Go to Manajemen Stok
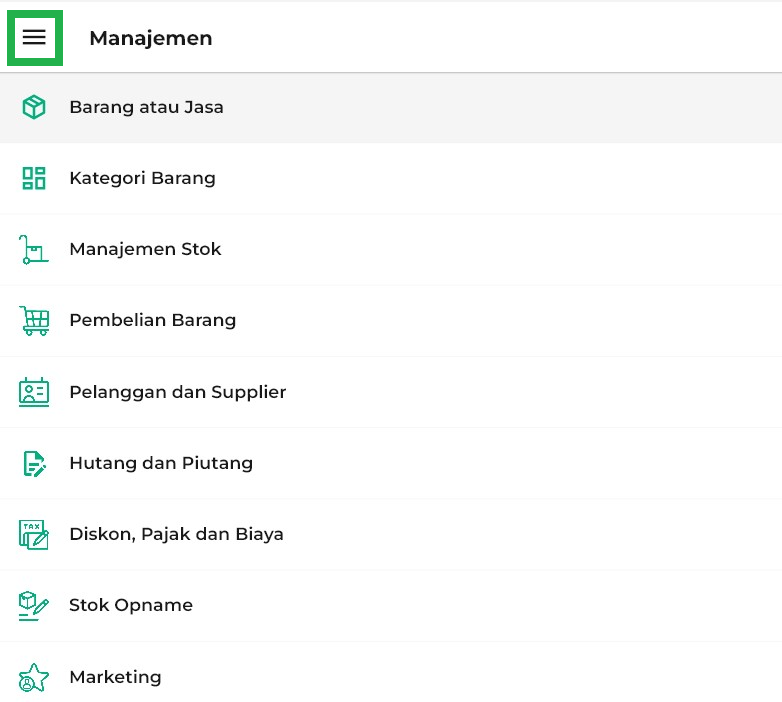782x702 pixels. pos(145,250)
